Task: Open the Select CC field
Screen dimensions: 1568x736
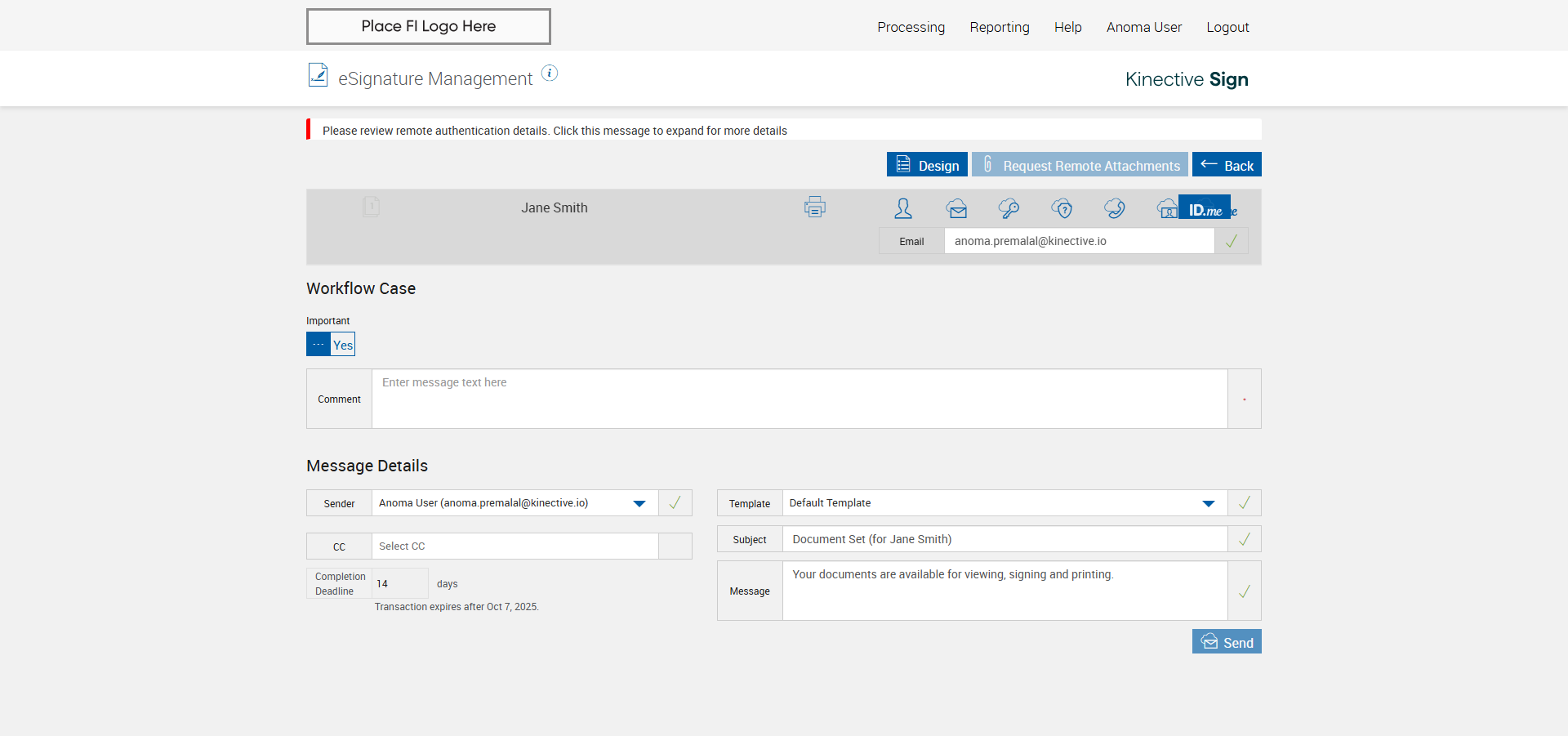Action: pos(514,546)
